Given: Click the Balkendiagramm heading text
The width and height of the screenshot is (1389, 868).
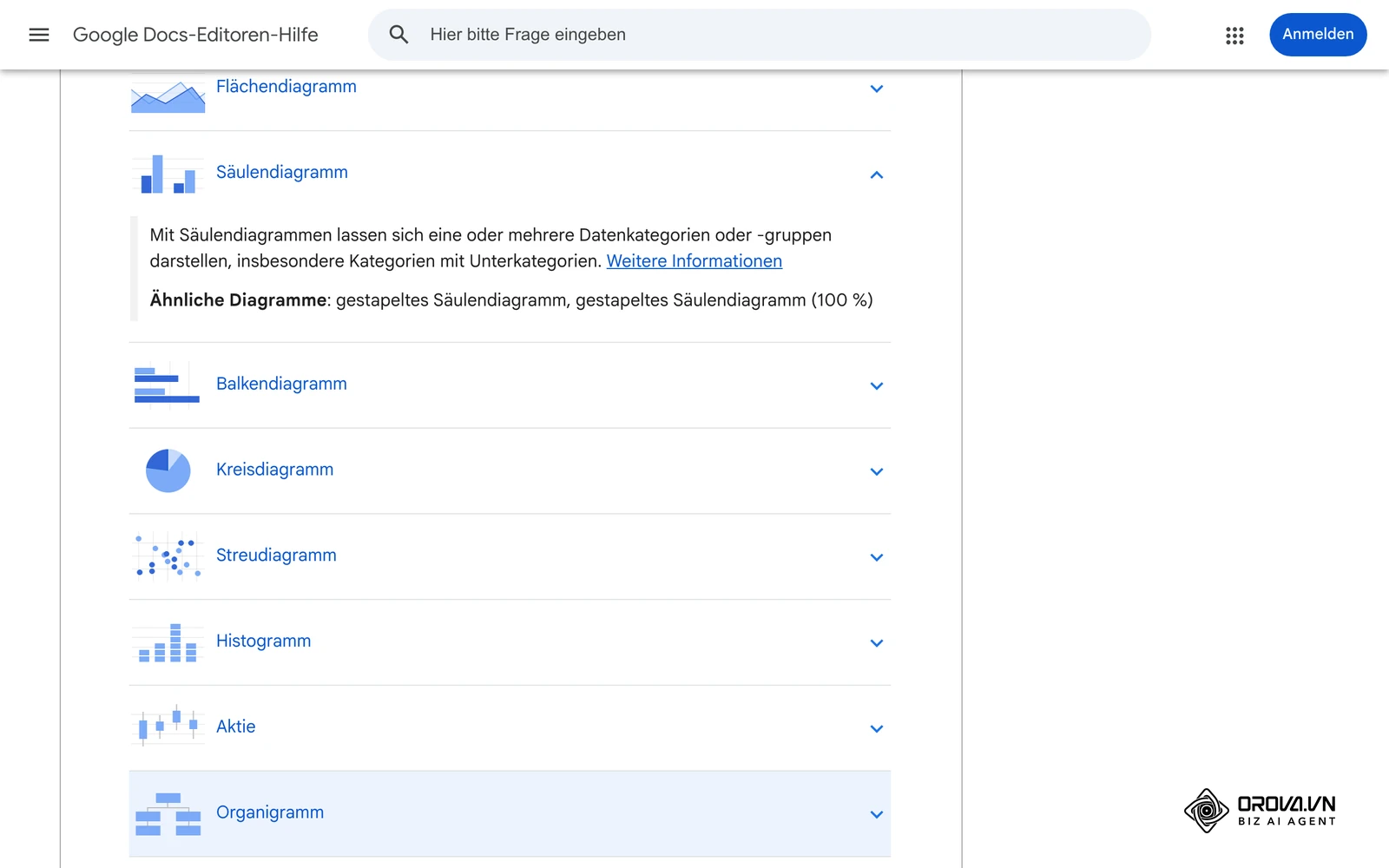Looking at the screenshot, I should tap(281, 384).
